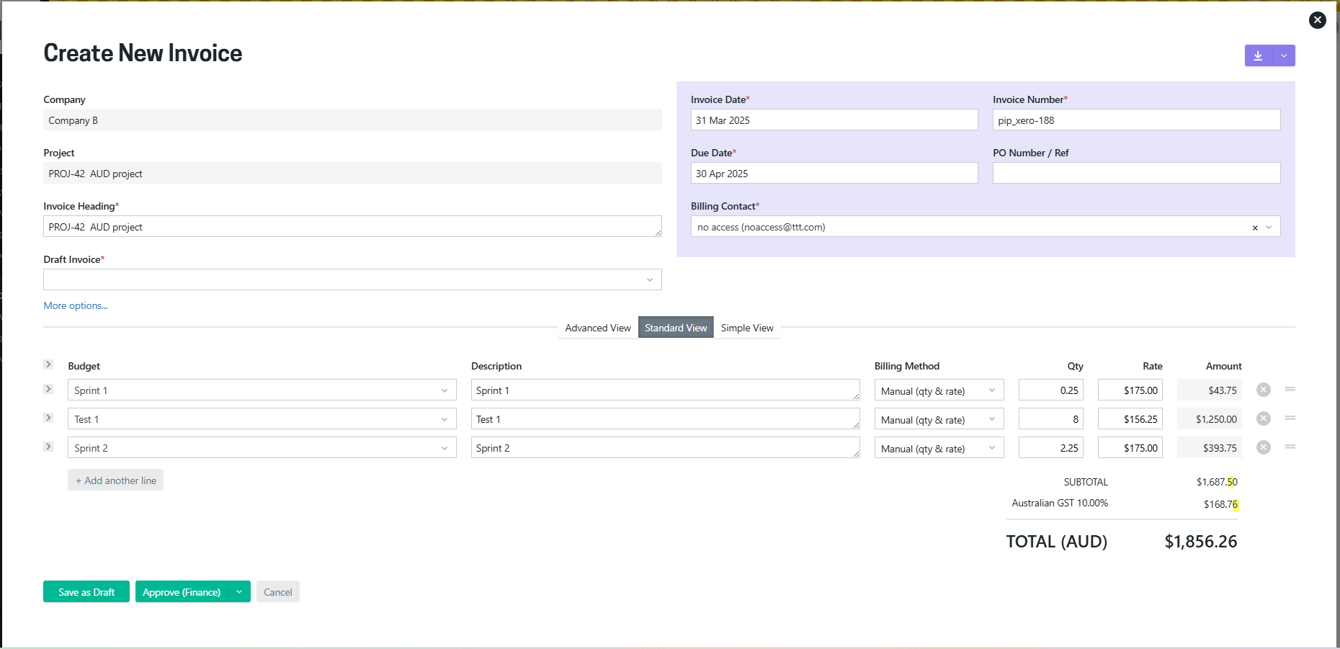Expand the Sprint 2 line details
Viewport: 1340px width, 649px height.
point(48,447)
